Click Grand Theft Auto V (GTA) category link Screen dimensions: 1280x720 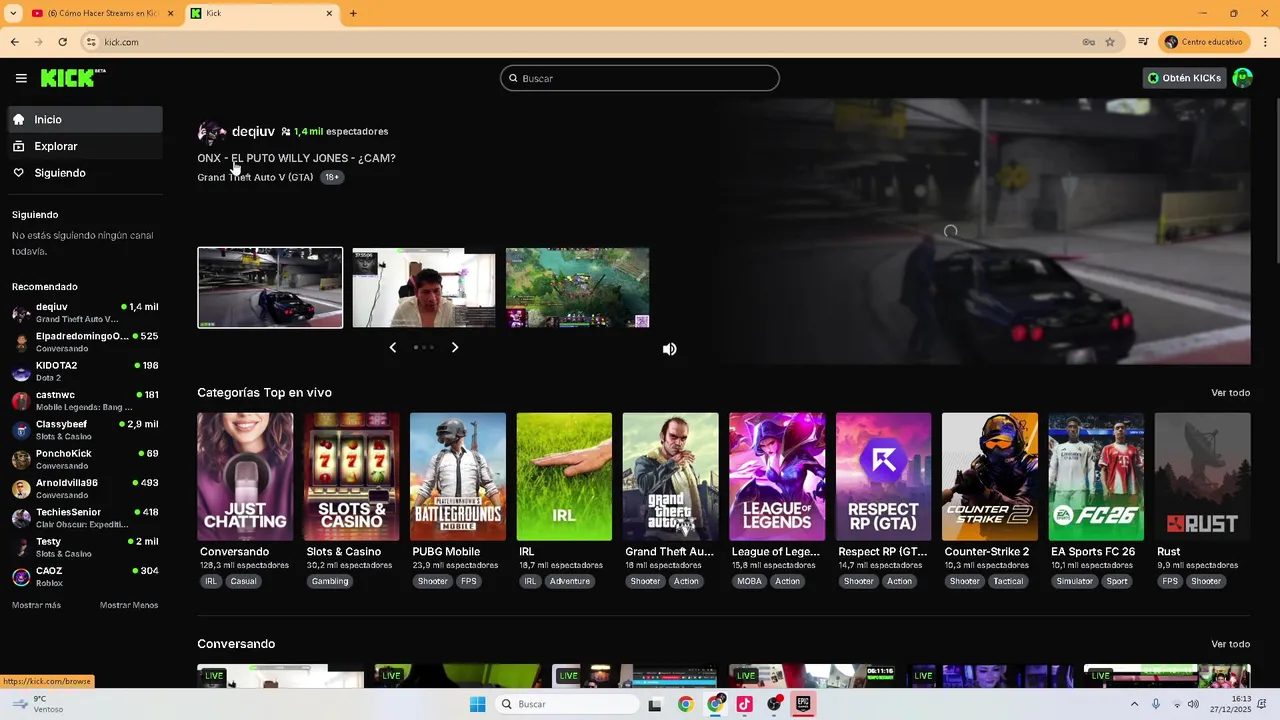(x=255, y=177)
